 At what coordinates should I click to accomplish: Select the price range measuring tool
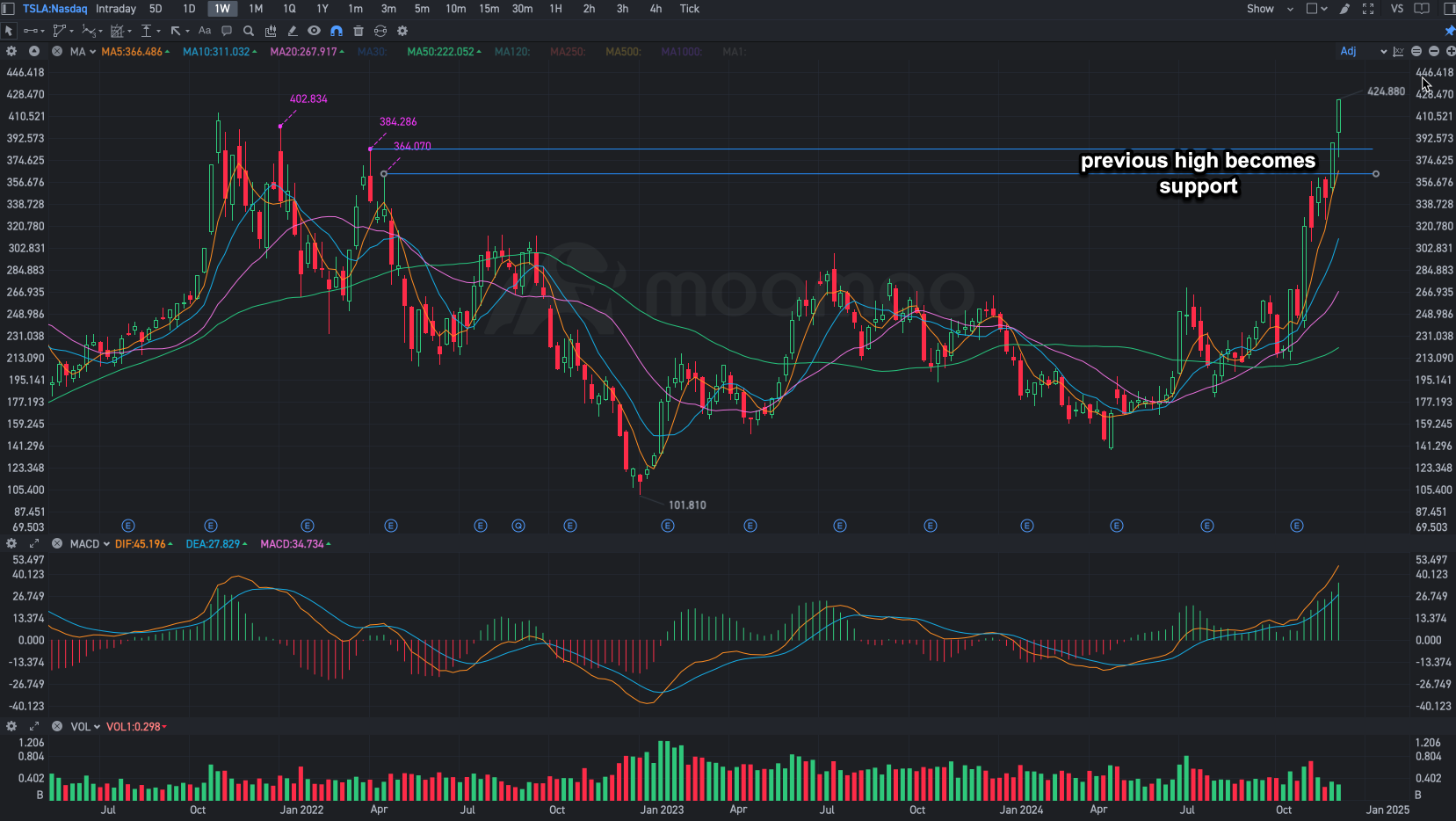point(146,31)
